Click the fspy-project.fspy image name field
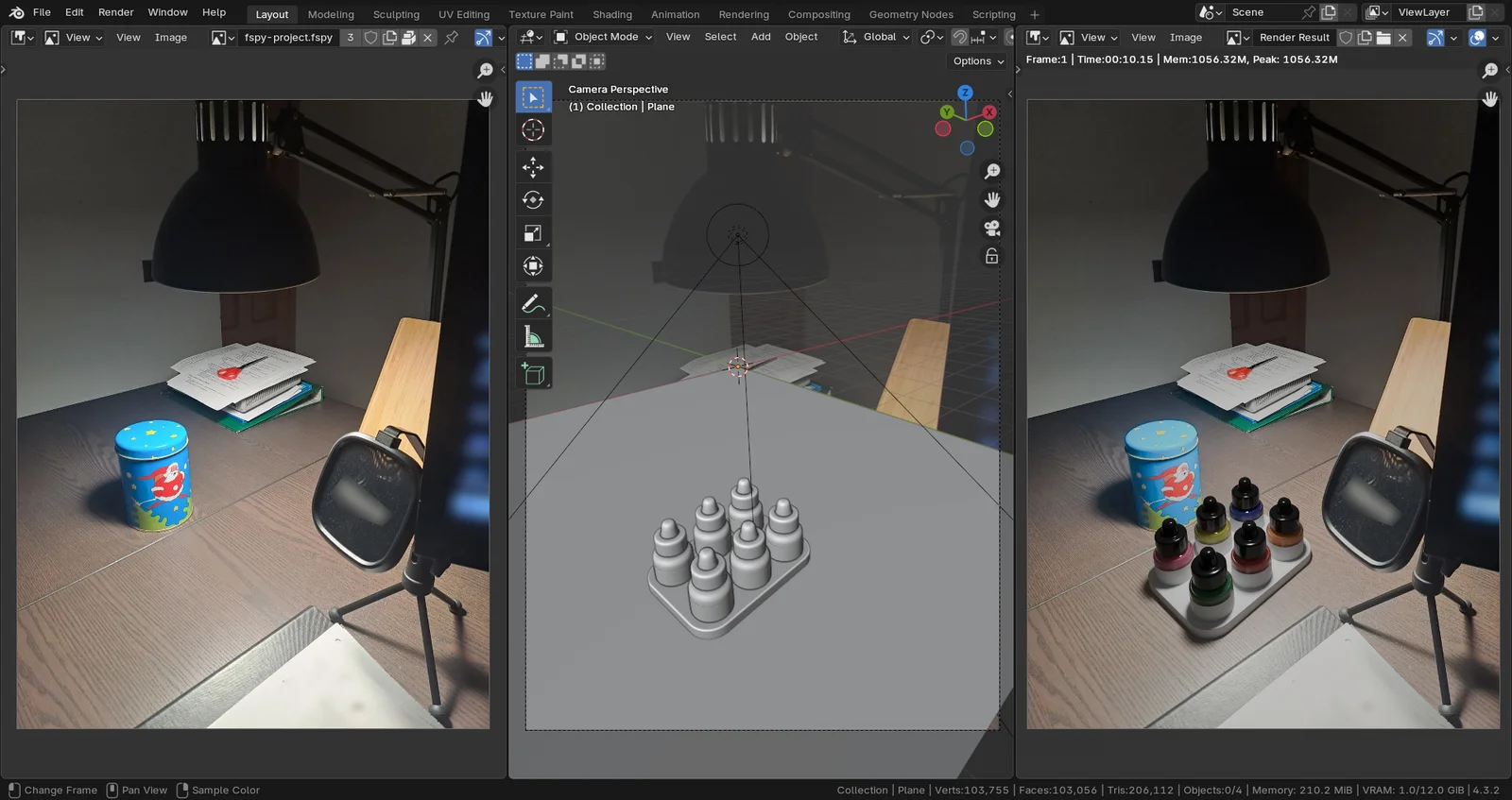This screenshot has height=800, width=1512. (287, 38)
